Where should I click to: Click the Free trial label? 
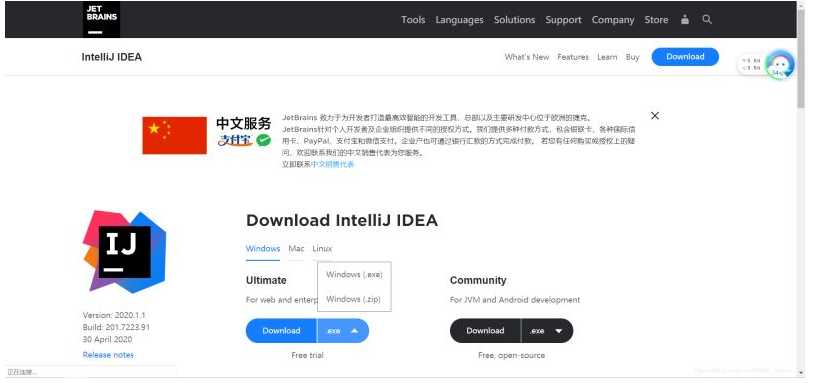pyautogui.click(x=307, y=355)
